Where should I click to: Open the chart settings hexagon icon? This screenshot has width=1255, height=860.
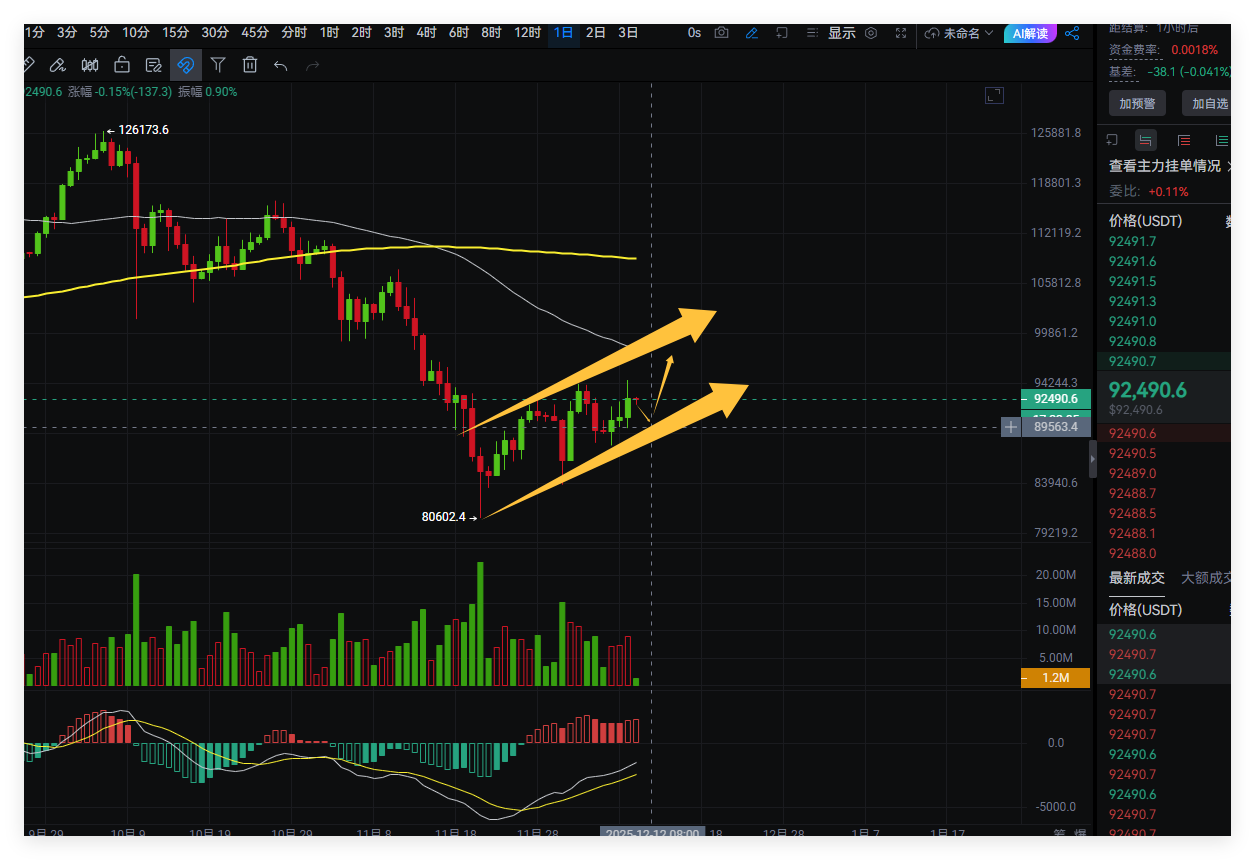[x=871, y=33]
